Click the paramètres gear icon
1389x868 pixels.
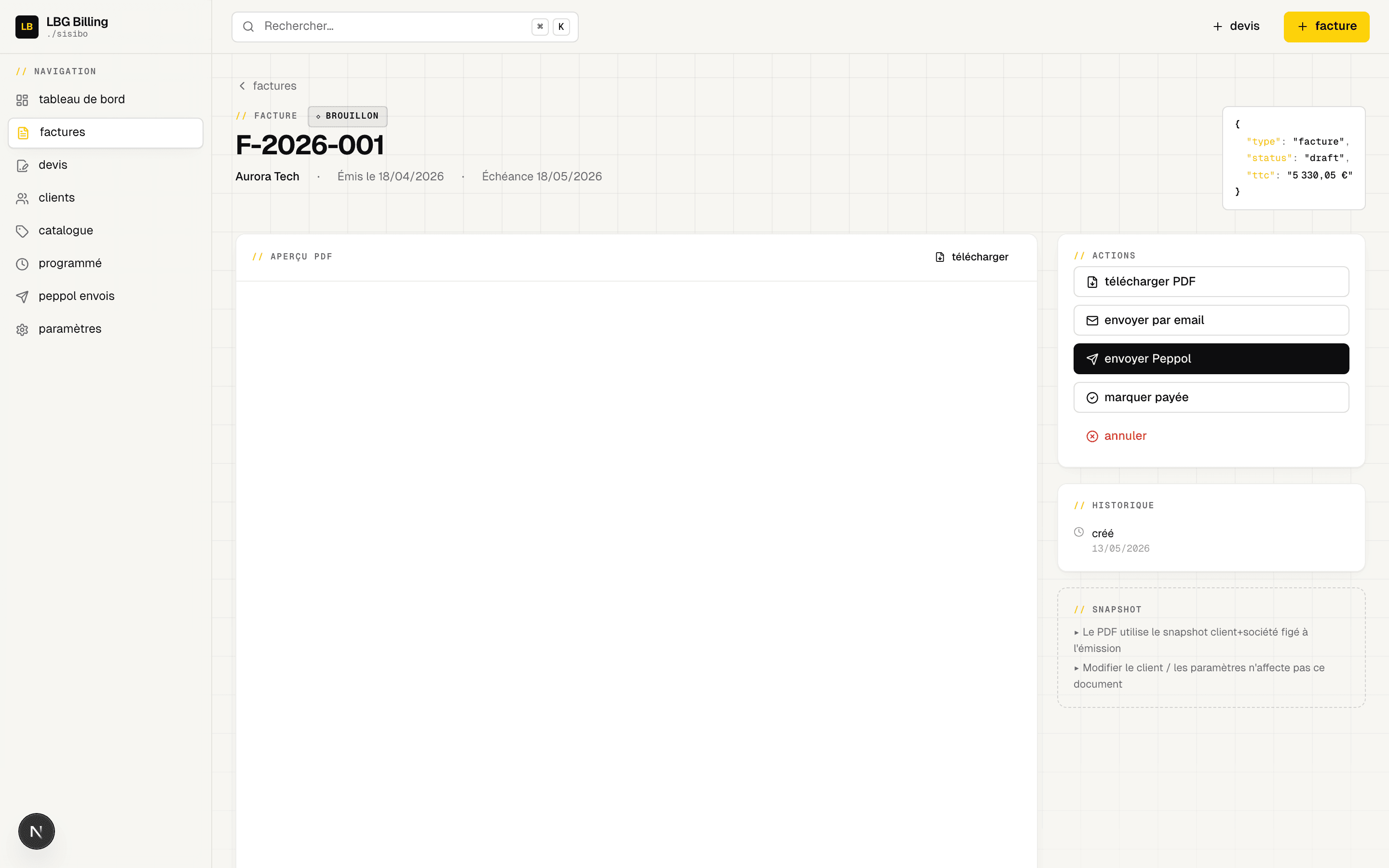22,329
